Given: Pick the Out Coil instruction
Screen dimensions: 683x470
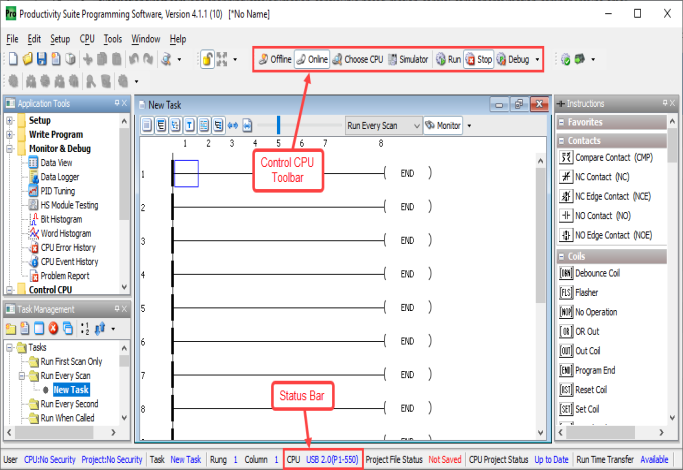Looking at the screenshot, I should (x=566, y=351).
